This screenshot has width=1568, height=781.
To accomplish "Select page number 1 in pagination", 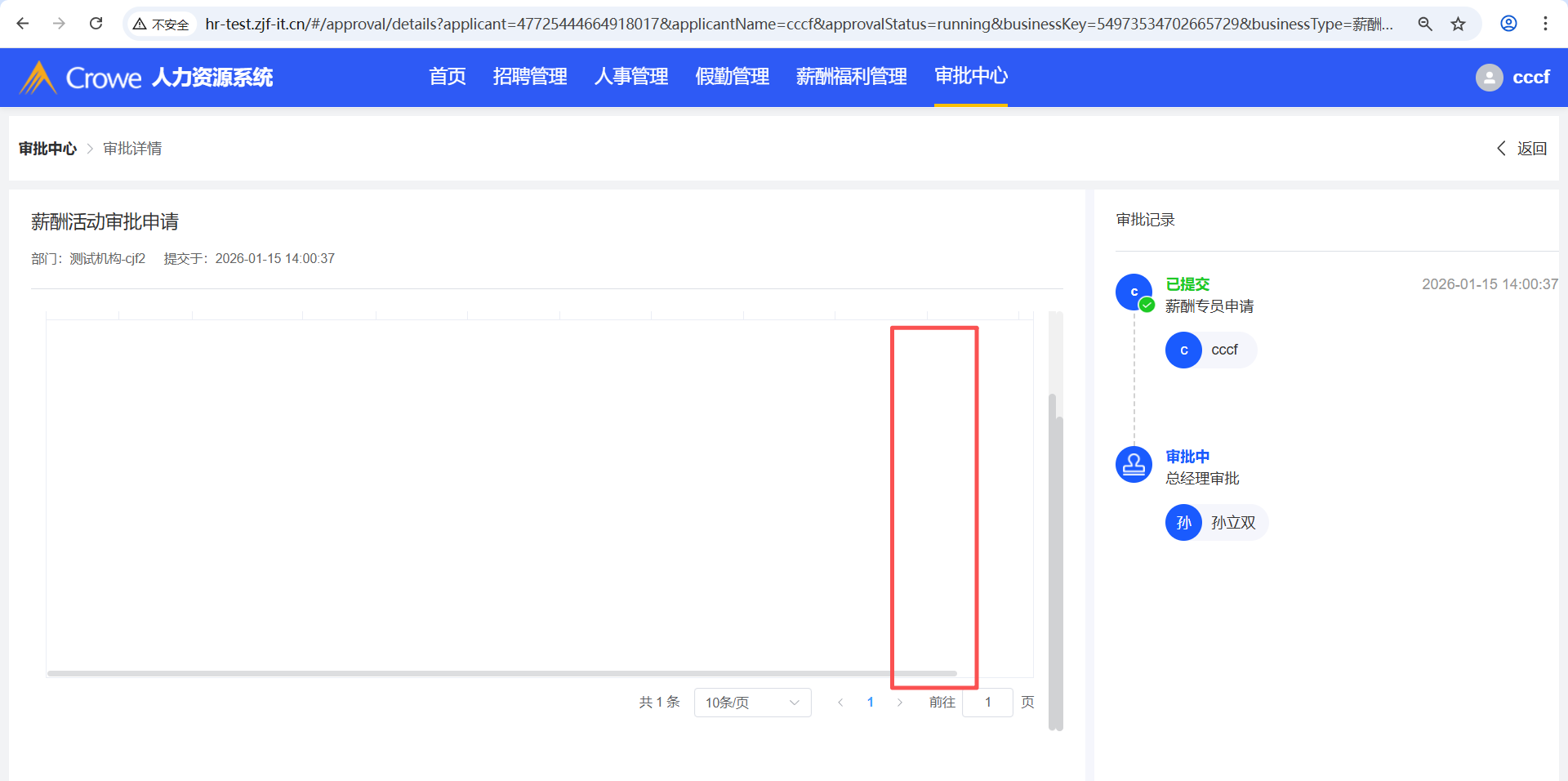I will click(x=871, y=703).
